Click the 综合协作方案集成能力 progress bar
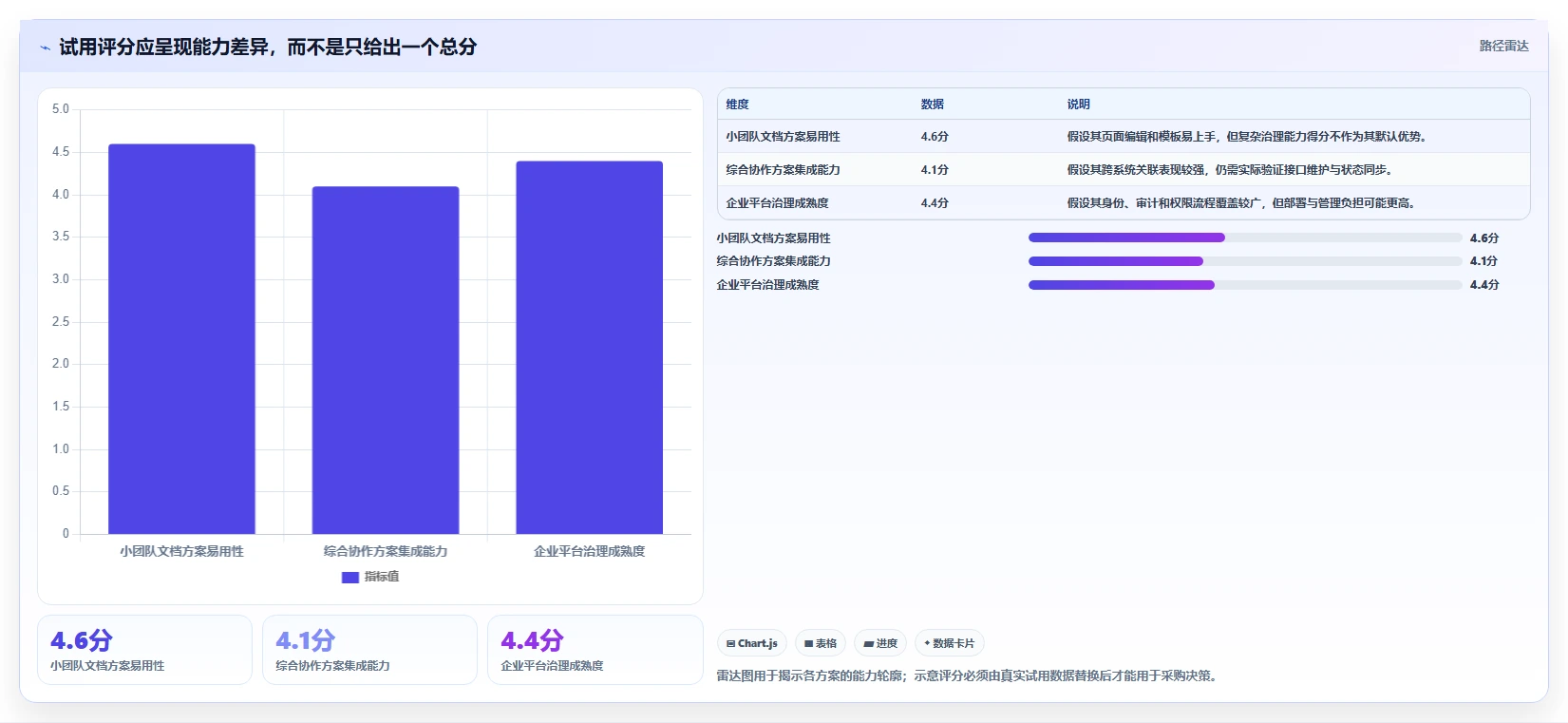This screenshot has height=723, width=1568. coord(1245,261)
